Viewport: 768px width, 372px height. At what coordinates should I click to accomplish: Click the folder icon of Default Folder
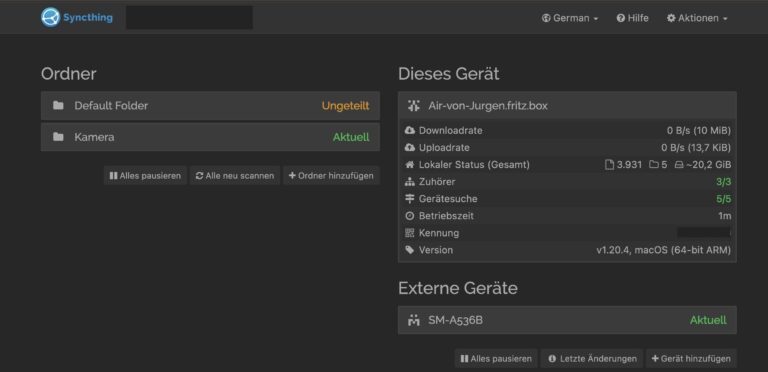coord(58,105)
